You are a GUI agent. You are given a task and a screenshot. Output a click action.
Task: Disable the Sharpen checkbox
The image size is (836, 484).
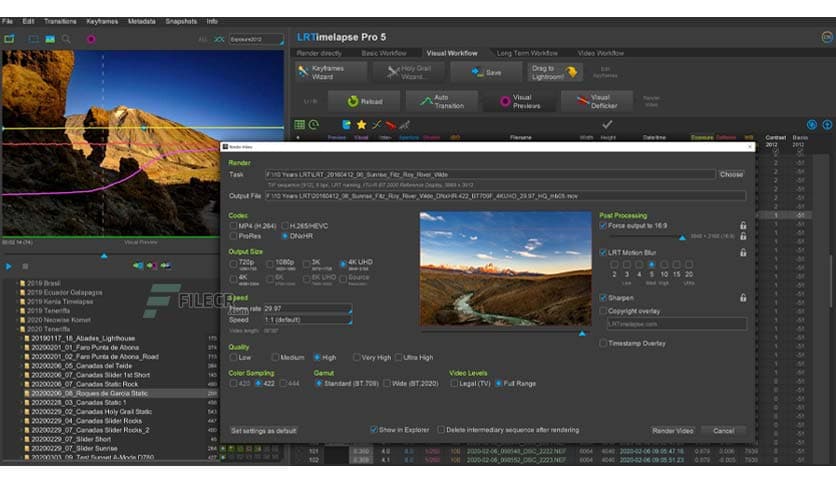[x=603, y=298]
